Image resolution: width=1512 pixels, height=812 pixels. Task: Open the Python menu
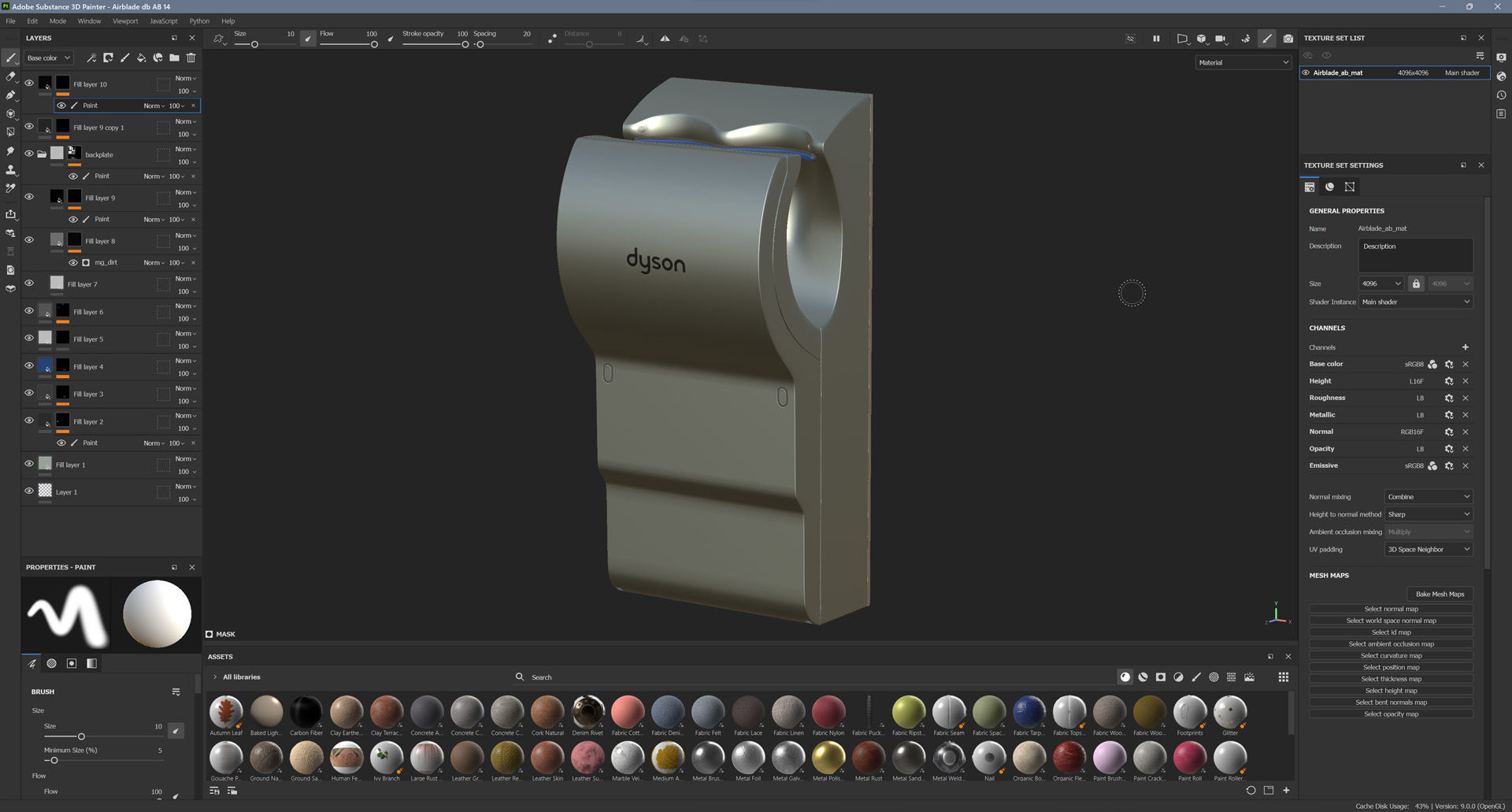[x=199, y=21]
